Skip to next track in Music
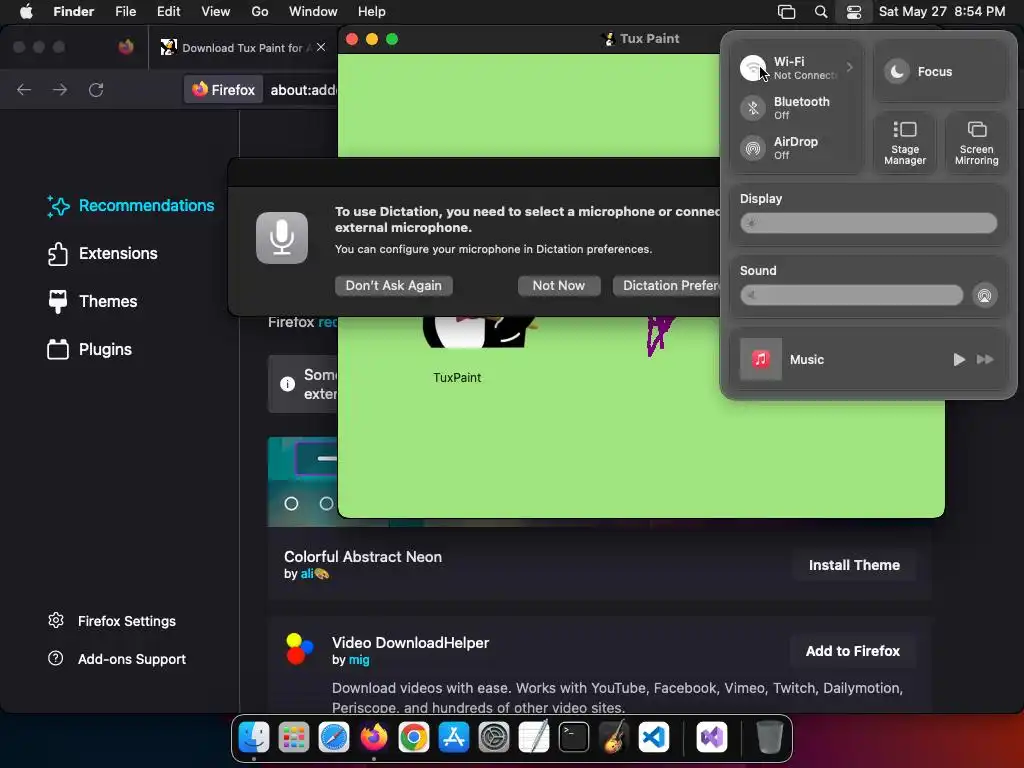This screenshot has width=1024, height=768. coord(985,359)
